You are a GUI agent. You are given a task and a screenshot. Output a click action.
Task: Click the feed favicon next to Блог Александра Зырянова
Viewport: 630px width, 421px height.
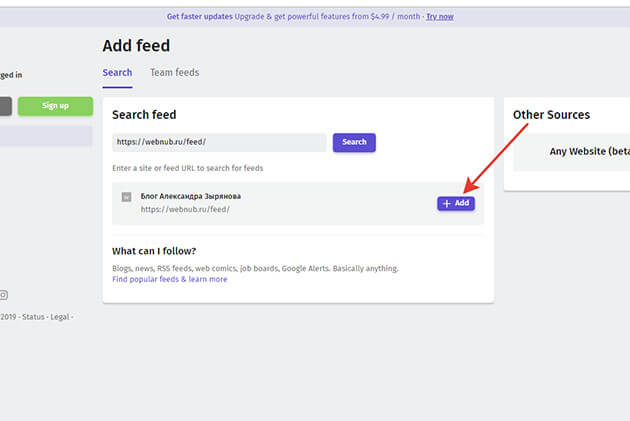click(126, 197)
